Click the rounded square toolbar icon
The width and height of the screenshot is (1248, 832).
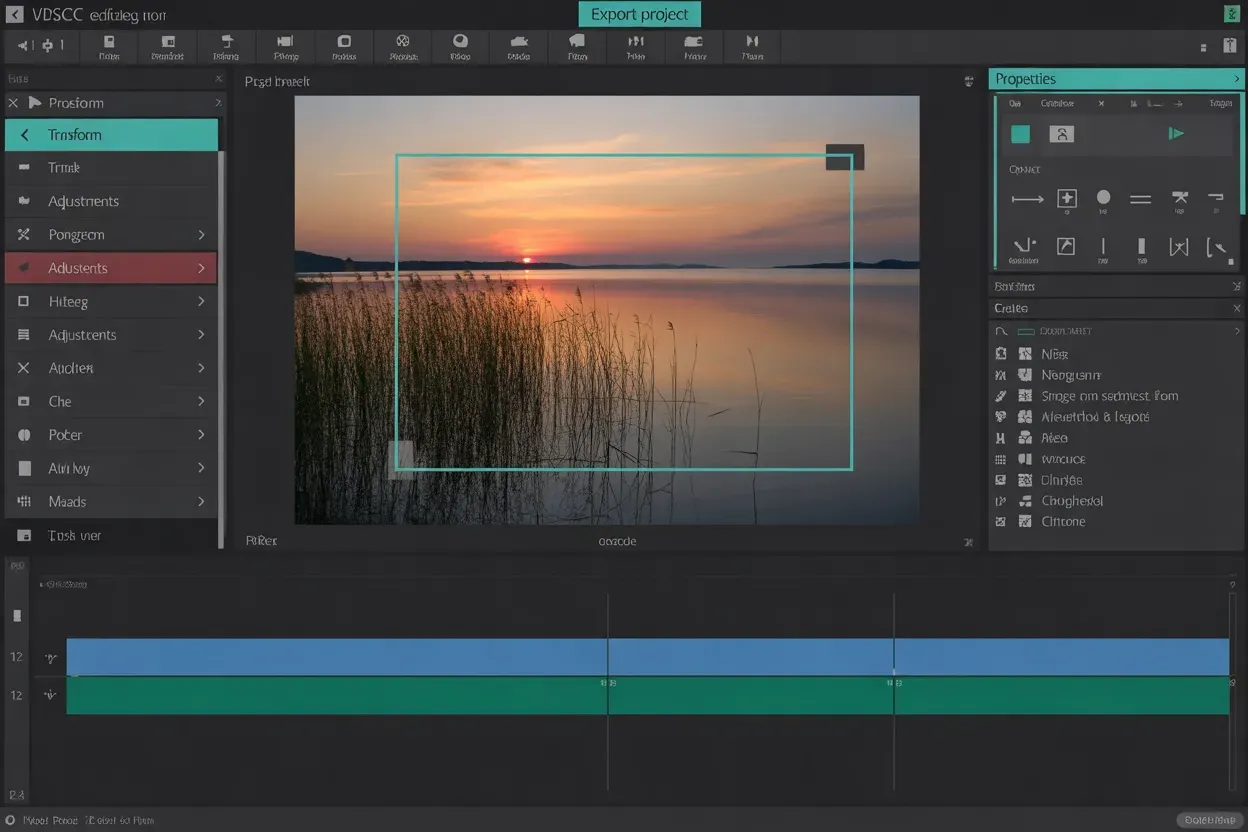[344, 42]
